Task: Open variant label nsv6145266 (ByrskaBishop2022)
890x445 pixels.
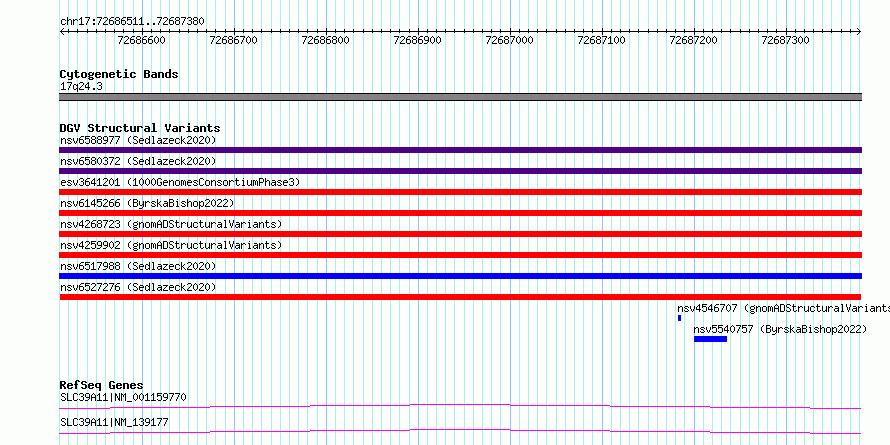Action: click(147, 203)
